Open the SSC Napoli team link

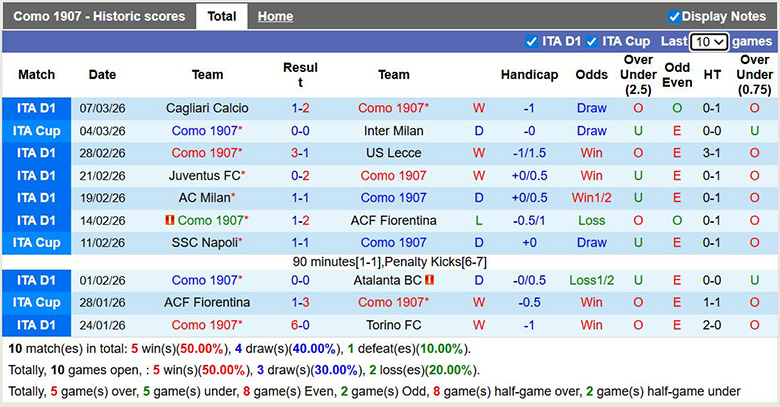(207, 242)
